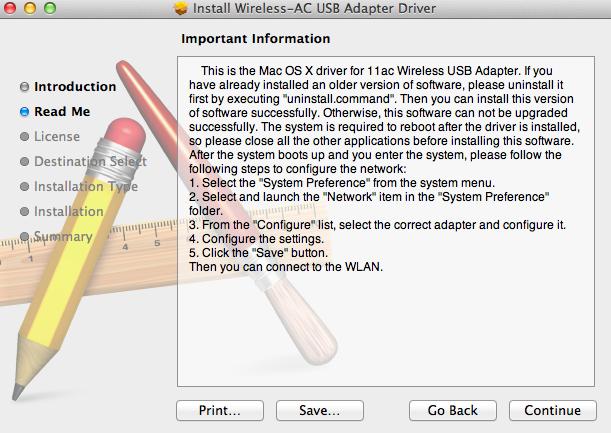Click the red close window button

coord(10,8)
